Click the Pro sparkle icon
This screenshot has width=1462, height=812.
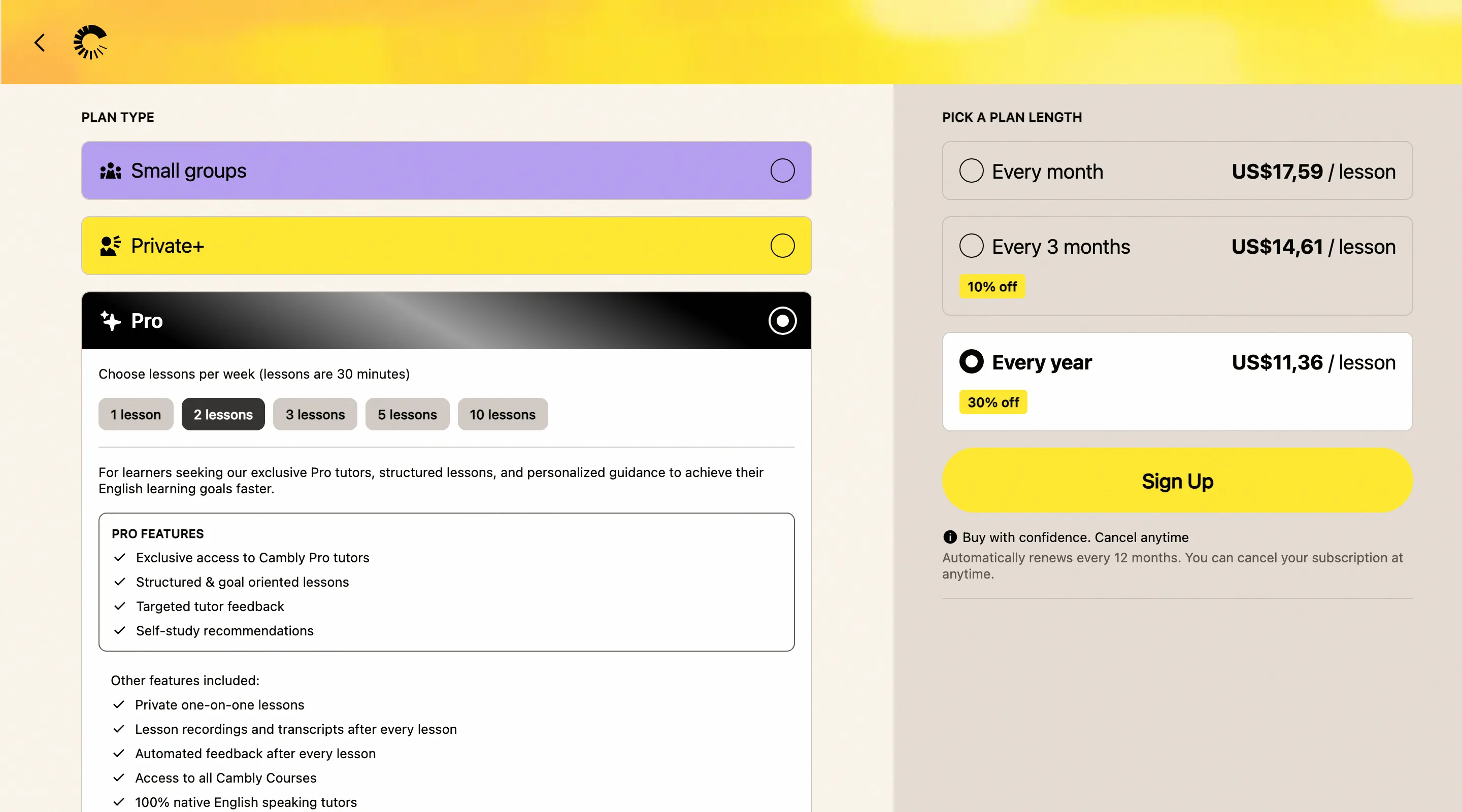click(110, 321)
